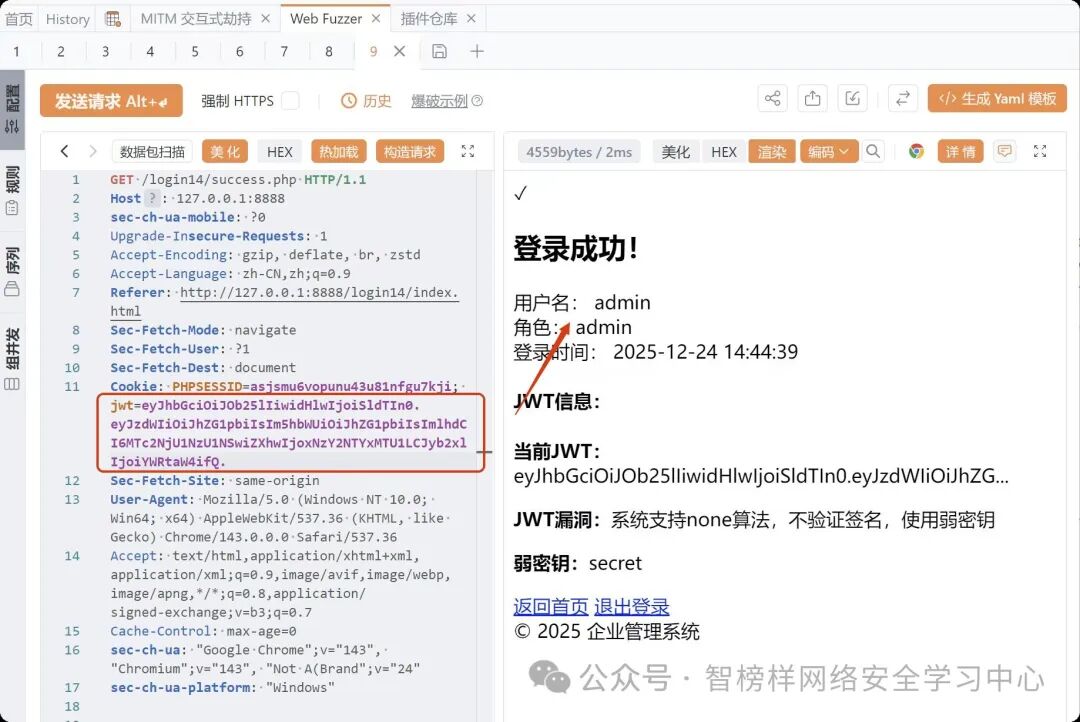Click HEX in the request panel

(280, 151)
